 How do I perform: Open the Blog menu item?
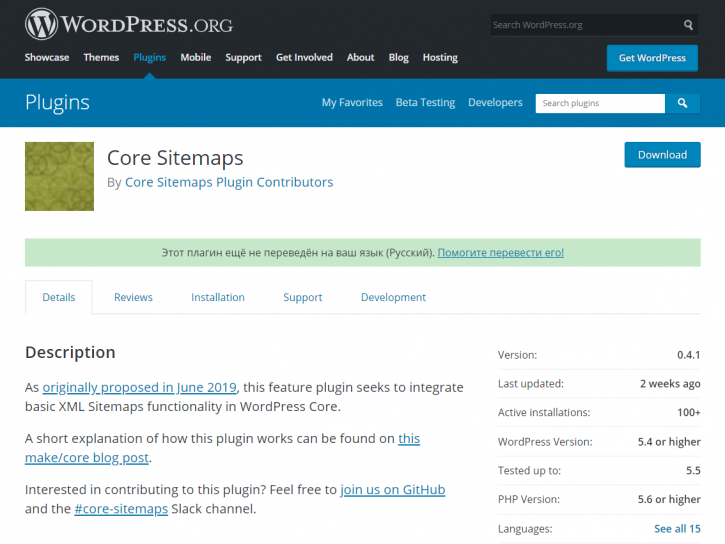coord(399,57)
